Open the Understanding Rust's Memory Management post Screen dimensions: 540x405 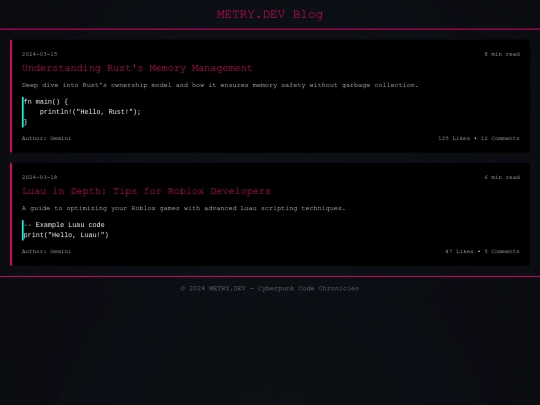pyautogui.click(x=137, y=68)
